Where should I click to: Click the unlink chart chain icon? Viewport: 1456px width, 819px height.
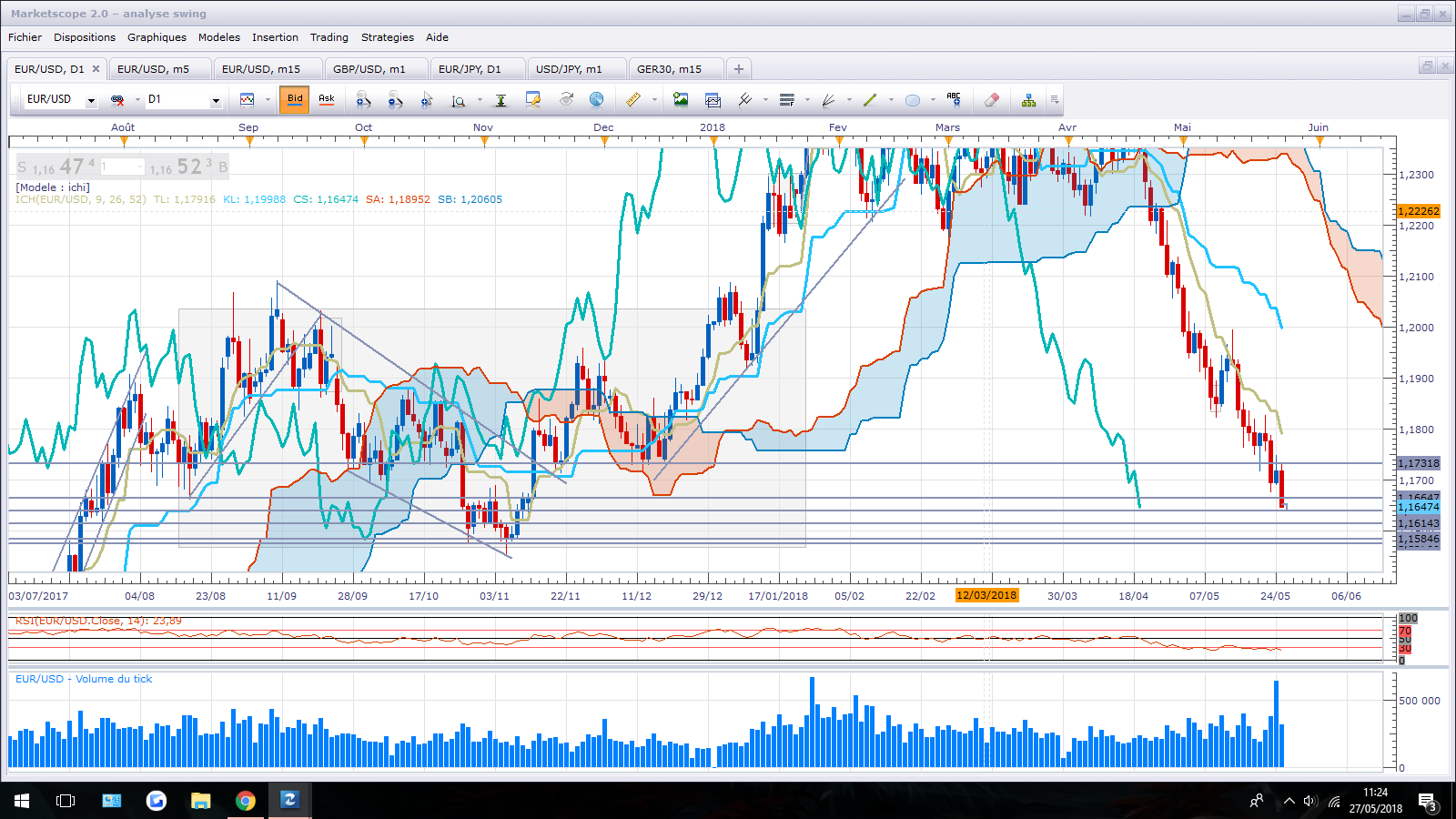click(117, 100)
